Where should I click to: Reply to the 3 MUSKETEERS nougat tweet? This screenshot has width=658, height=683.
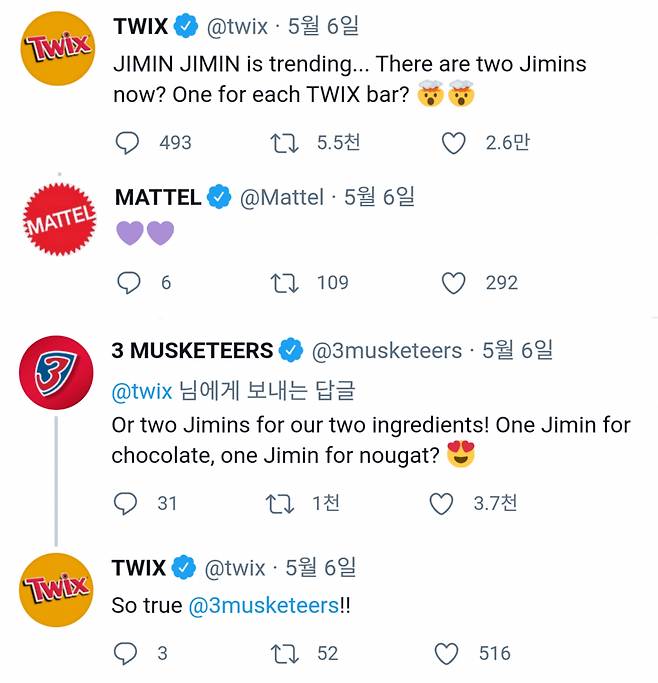coord(126,503)
